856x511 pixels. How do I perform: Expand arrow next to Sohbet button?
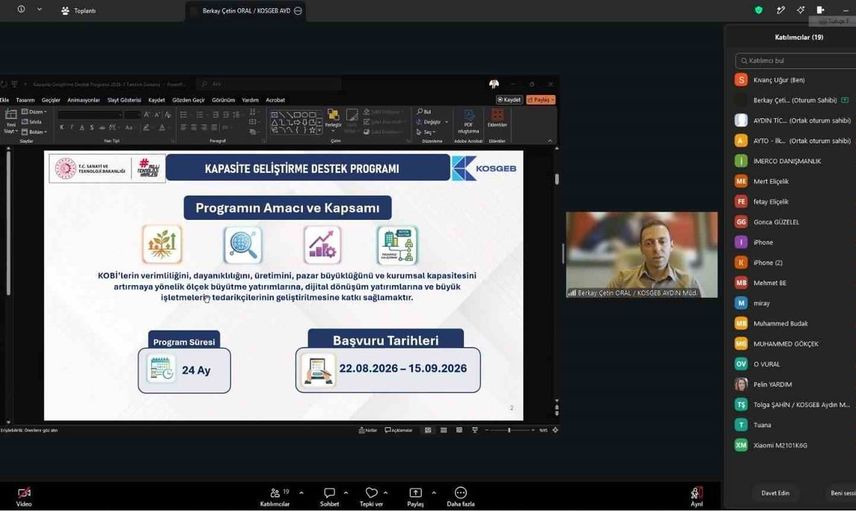point(346,492)
